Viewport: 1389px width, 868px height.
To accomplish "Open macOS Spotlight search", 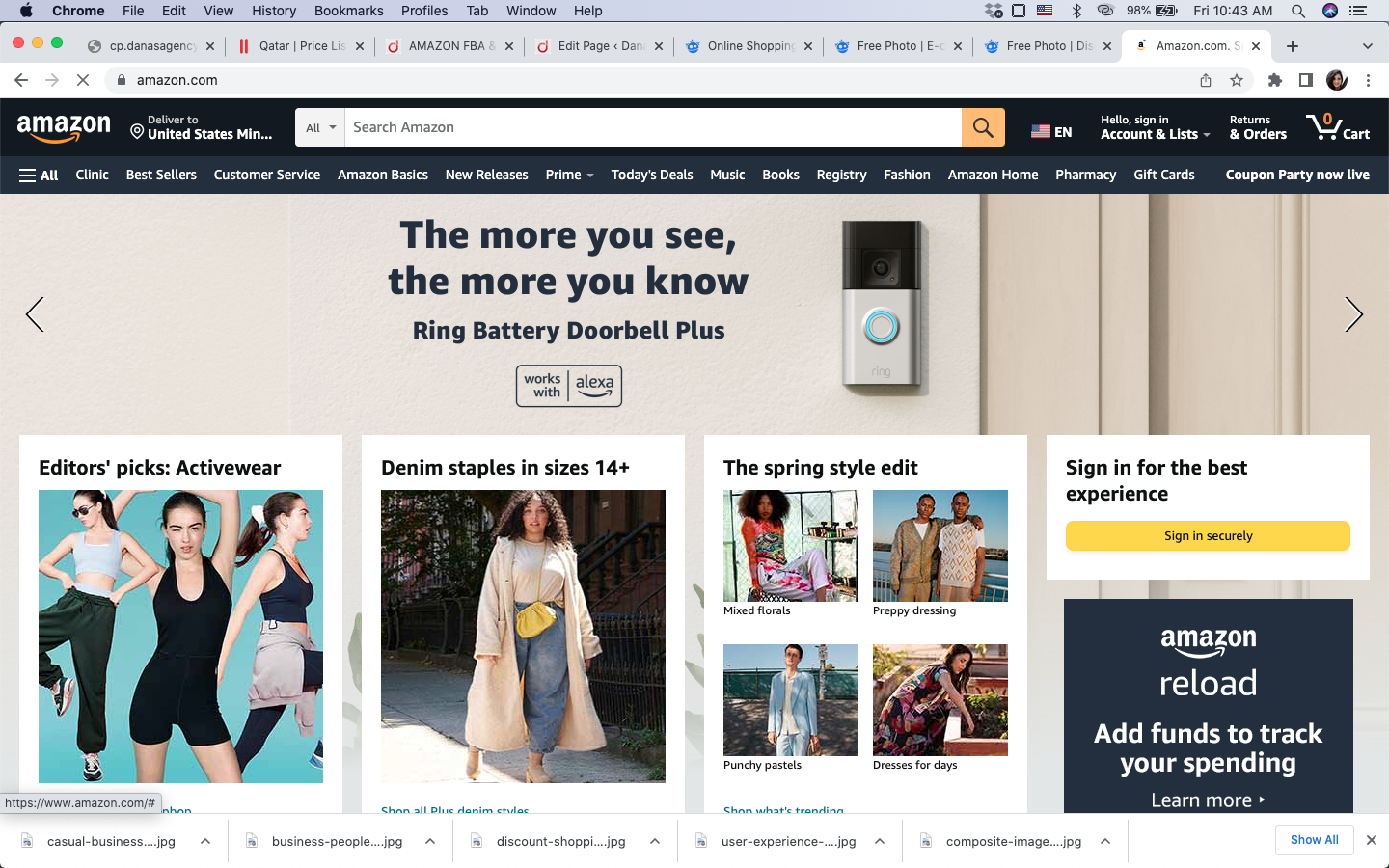I will (x=1298, y=11).
